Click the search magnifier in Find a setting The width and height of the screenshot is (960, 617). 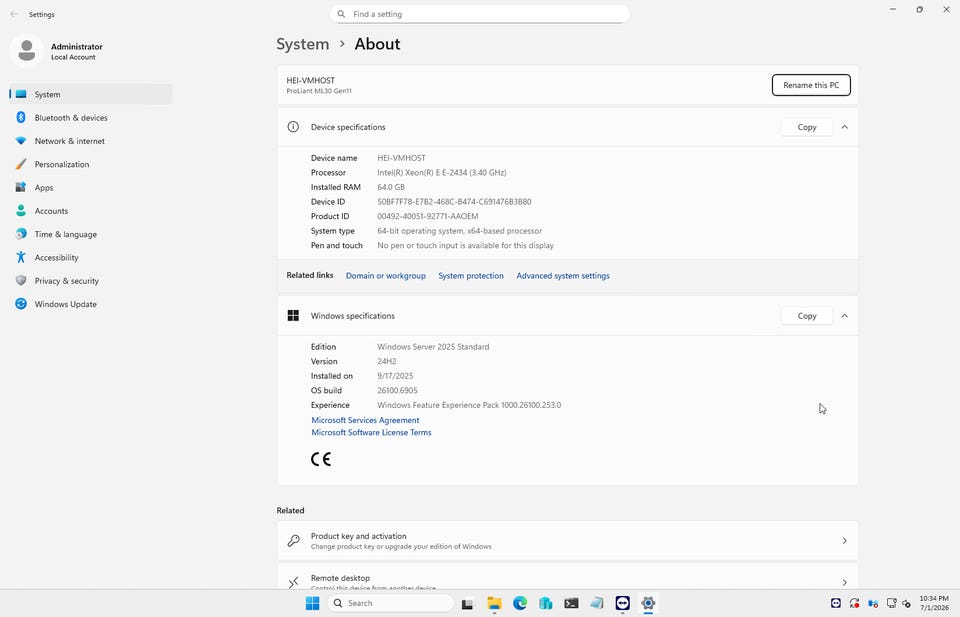click(342, 14)
